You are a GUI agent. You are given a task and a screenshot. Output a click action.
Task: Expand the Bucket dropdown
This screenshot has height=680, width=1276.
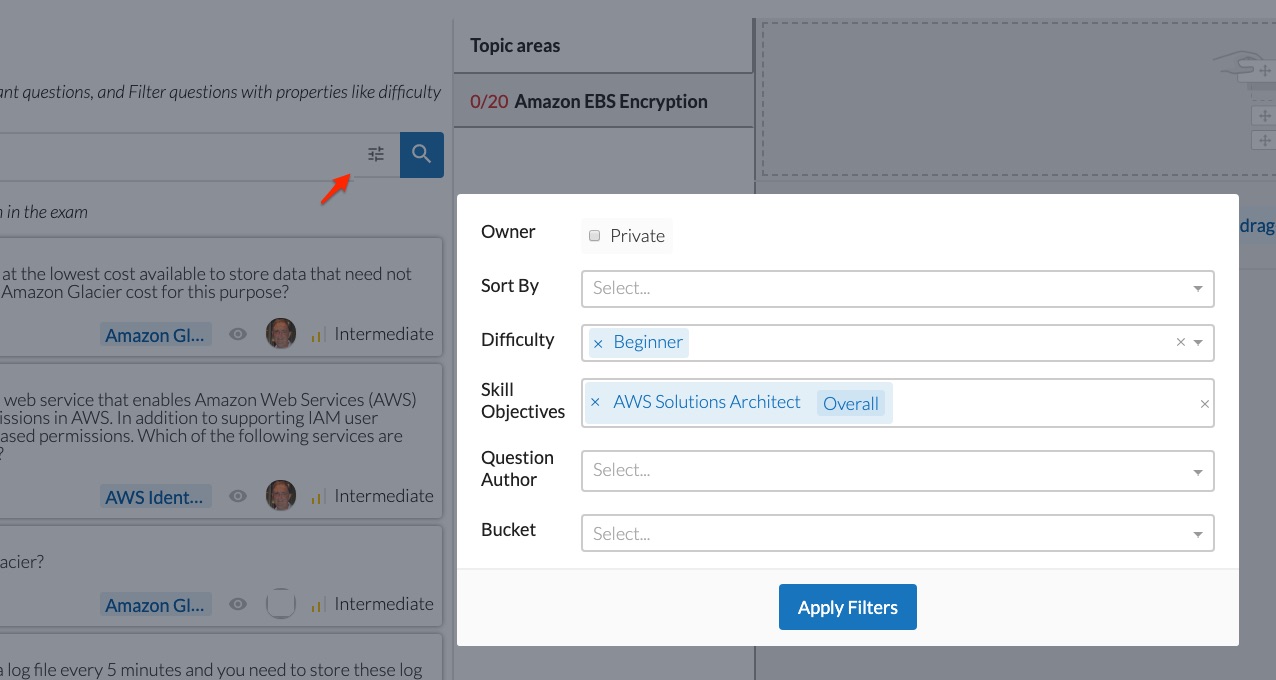[898, 533]
